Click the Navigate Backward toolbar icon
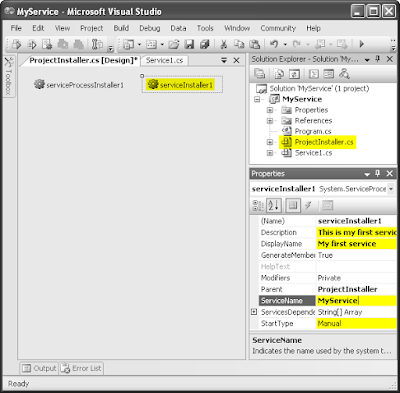Image resolution: width=400 pixels, height=393 pixels. point(321,44)
